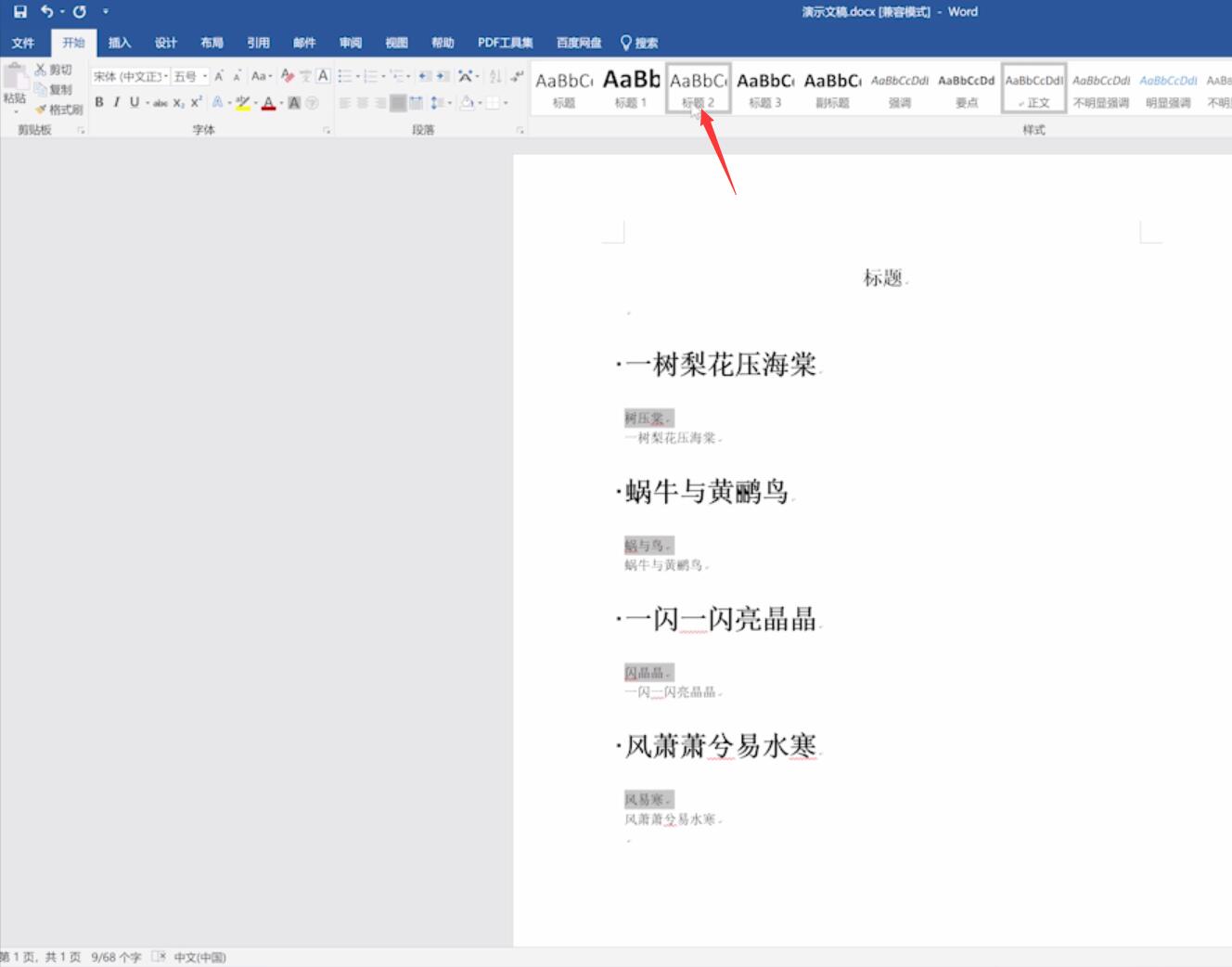
Task: Click the decrease indent icon
Action: point(425,76)
